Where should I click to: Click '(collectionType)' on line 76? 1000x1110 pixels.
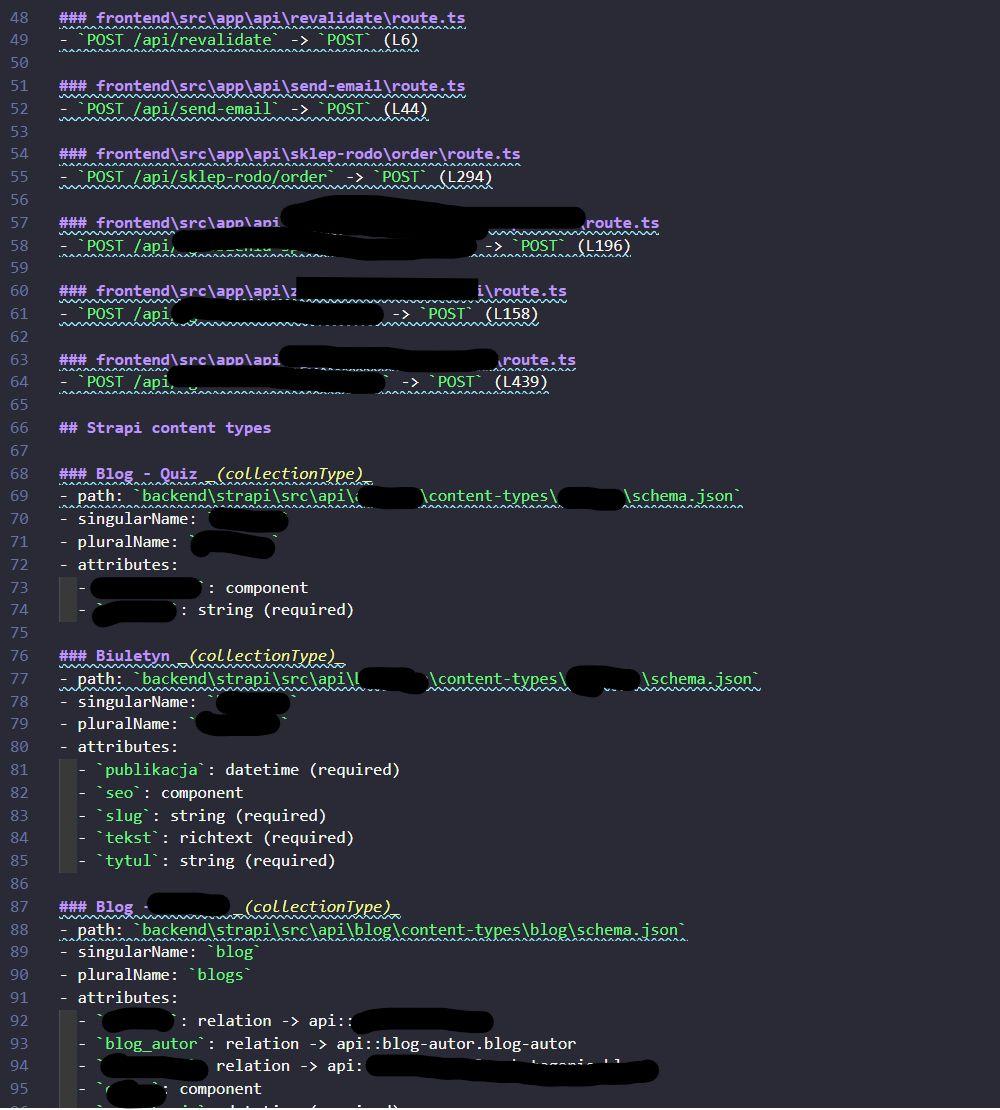point(262,656)
